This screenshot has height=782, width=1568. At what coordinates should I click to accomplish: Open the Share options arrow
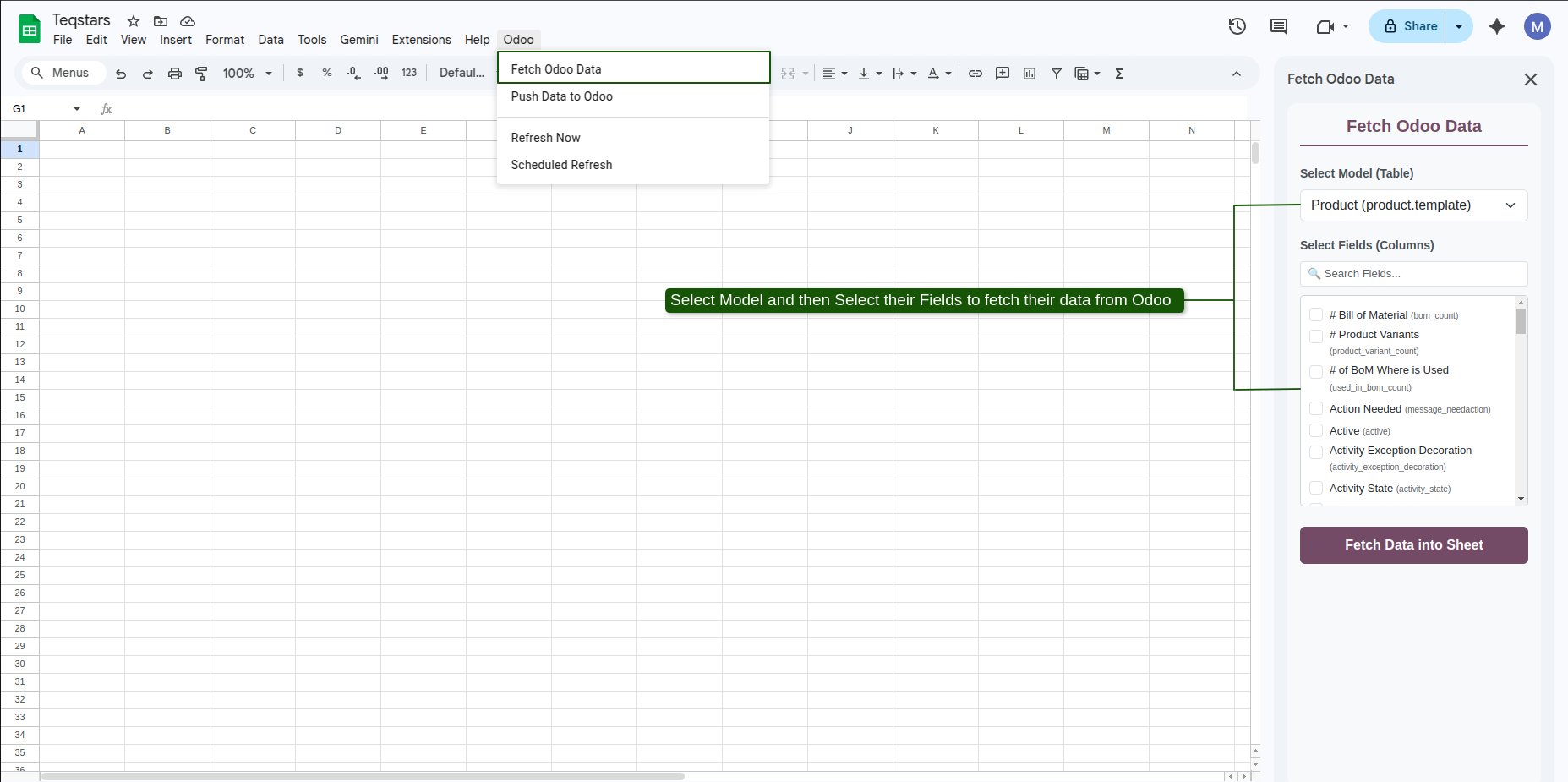(1459, 26)
